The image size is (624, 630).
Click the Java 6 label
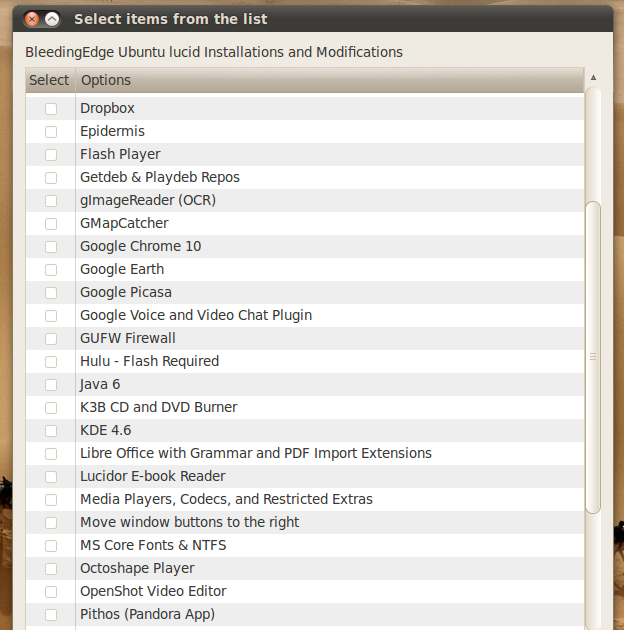[x=100, y=384]
